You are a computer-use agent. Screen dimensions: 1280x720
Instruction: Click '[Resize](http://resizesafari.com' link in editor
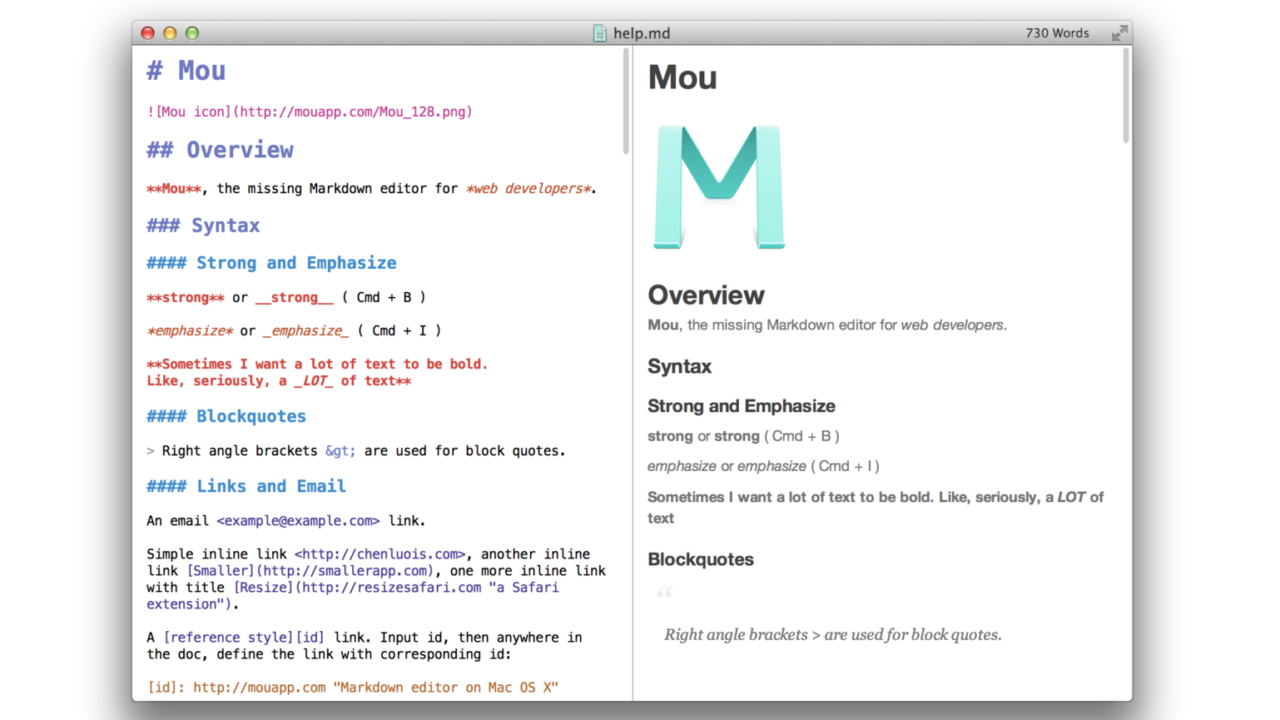click(x=357, y=587)
